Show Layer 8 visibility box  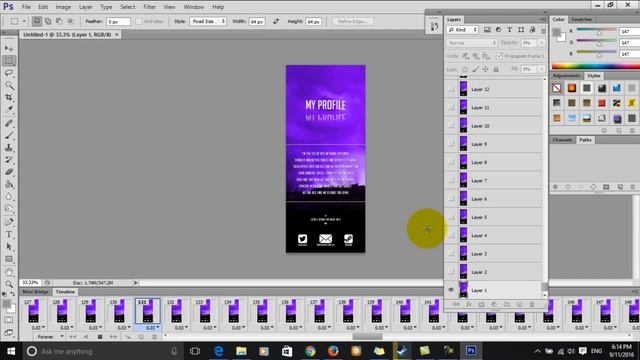pyautogui.click(x=451, y=162)
